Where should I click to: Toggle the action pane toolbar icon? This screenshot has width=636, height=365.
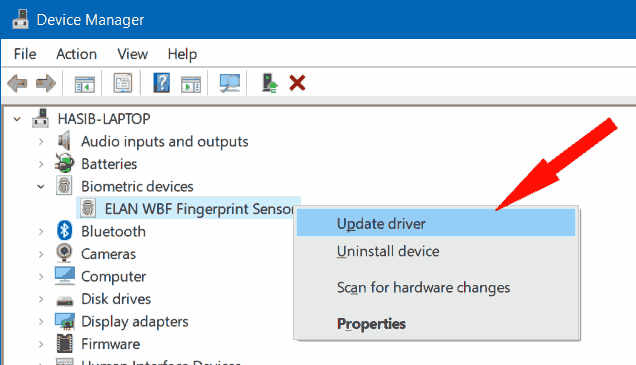(191, 84)
